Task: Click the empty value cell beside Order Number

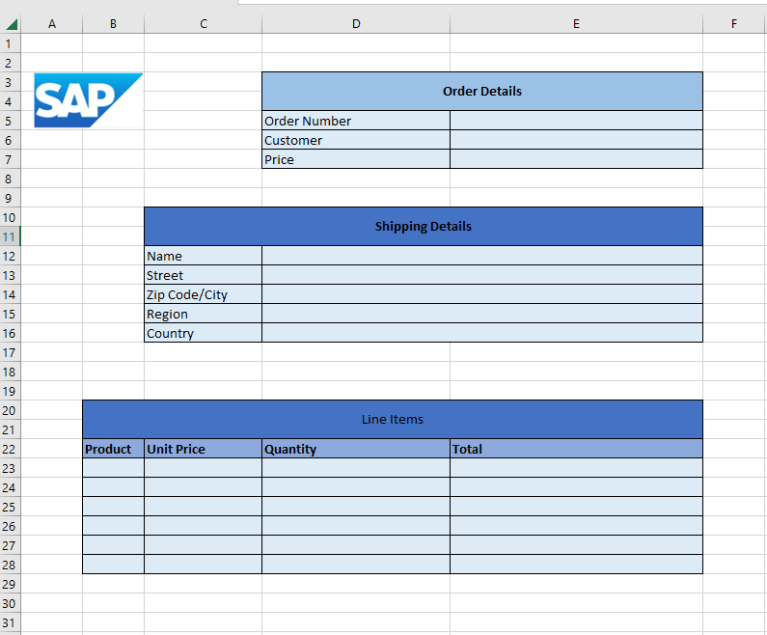Action: coord(575,121)
